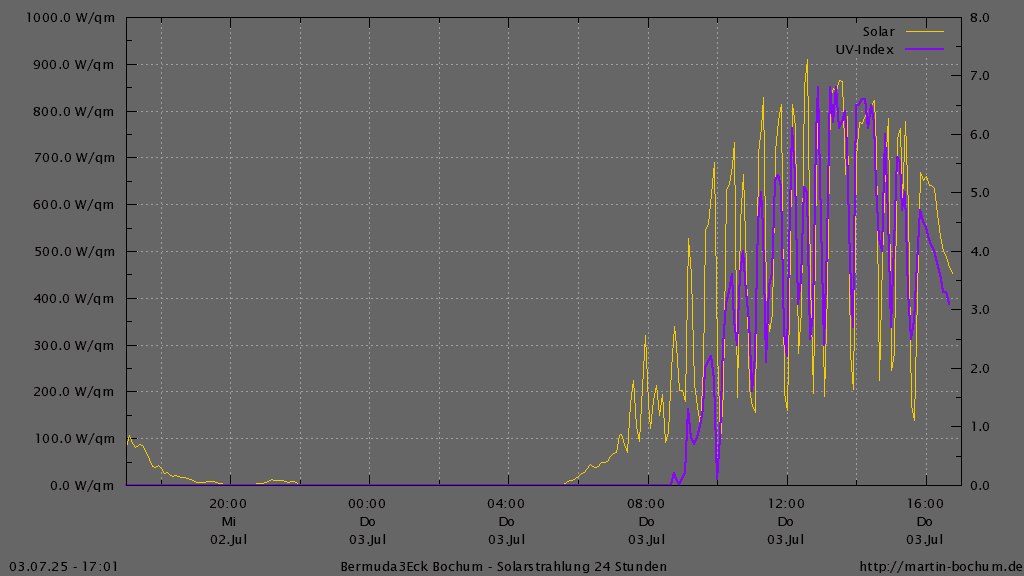
Task: Click the '2.0' UV axis value
Action: [980, 368]
